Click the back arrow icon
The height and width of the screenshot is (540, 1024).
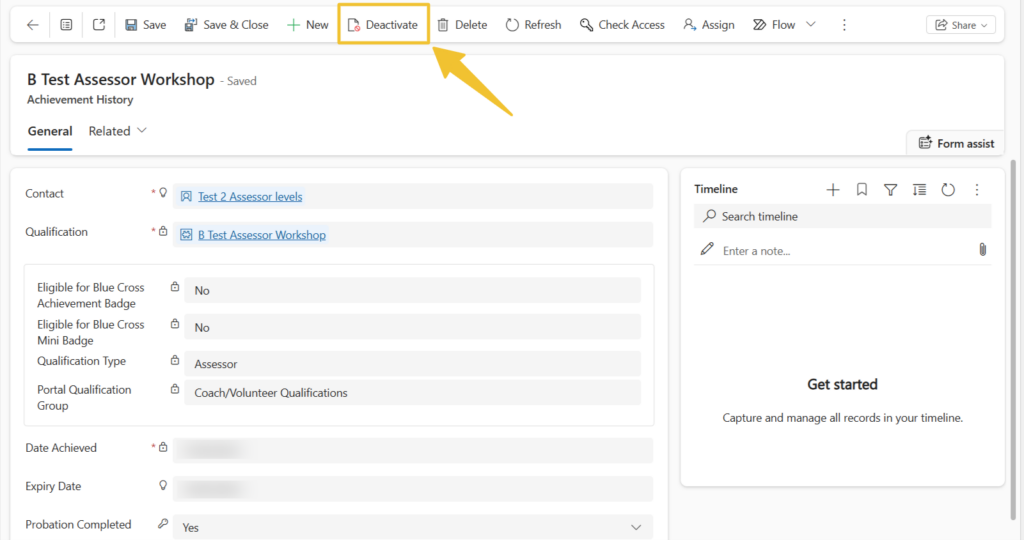[x=33, y=25]
